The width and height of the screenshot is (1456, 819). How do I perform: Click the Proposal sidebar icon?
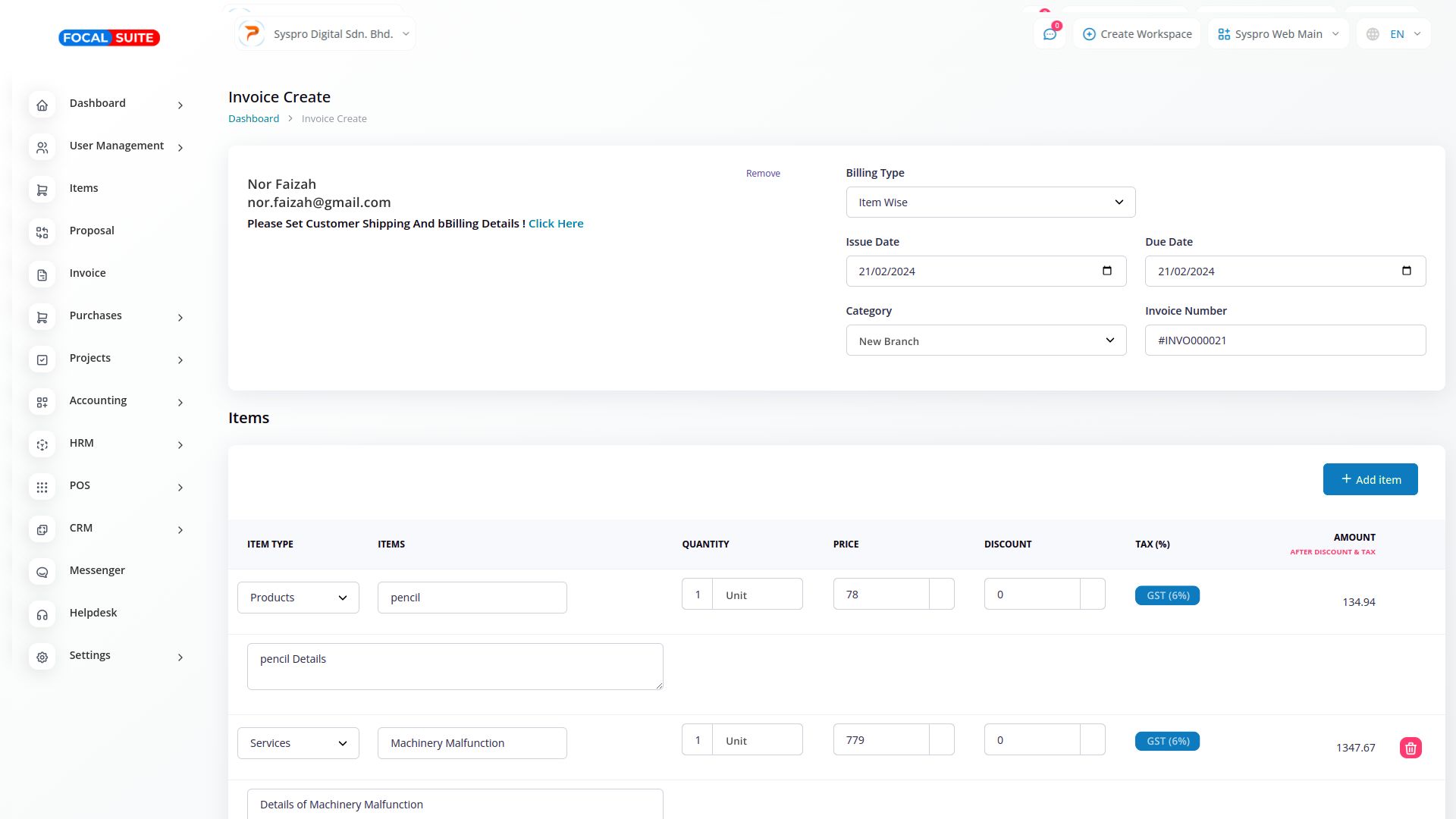(x=42, y=232)
